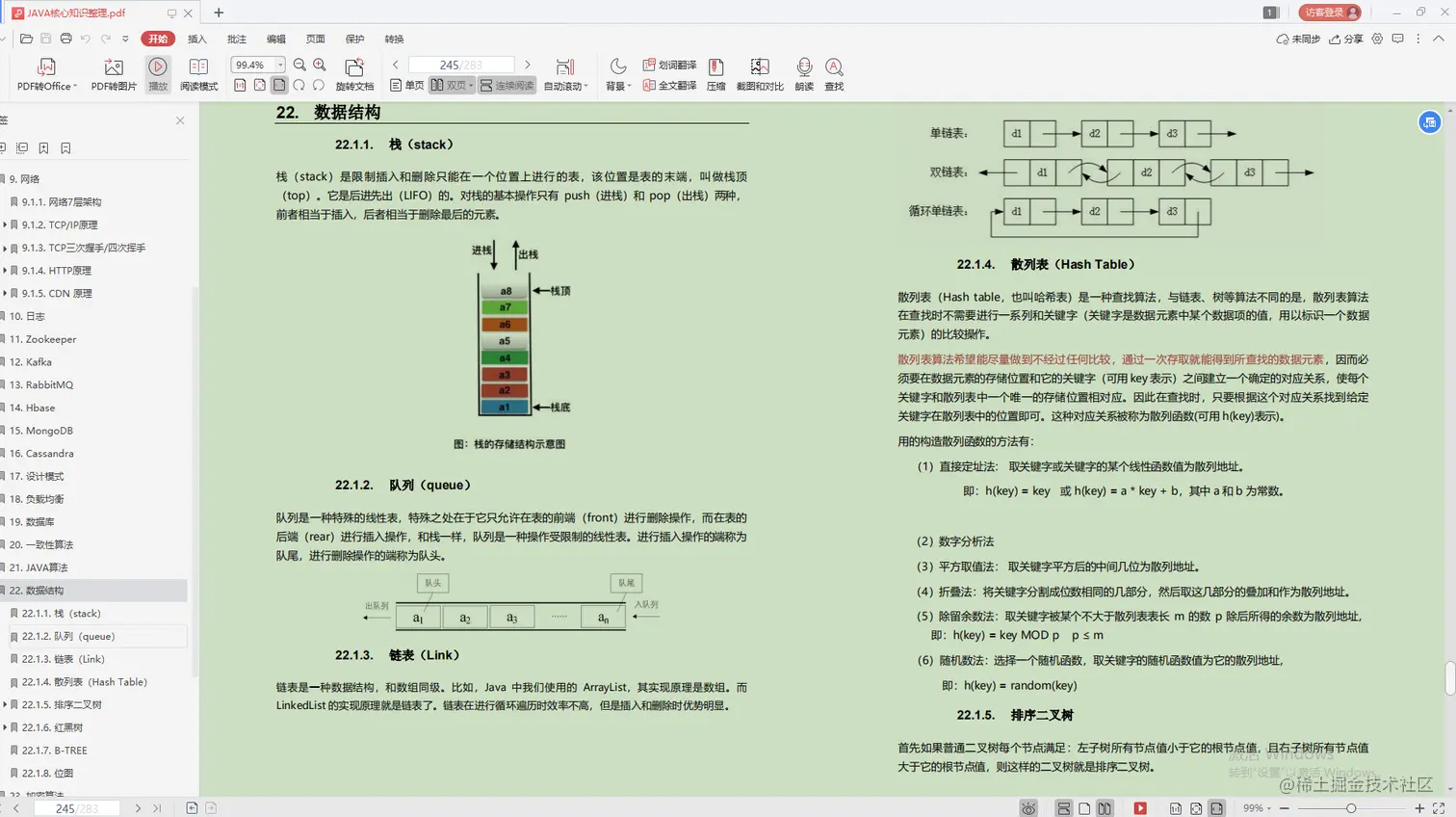Switch to the 批注 ribbon tab

click(238, 39)
